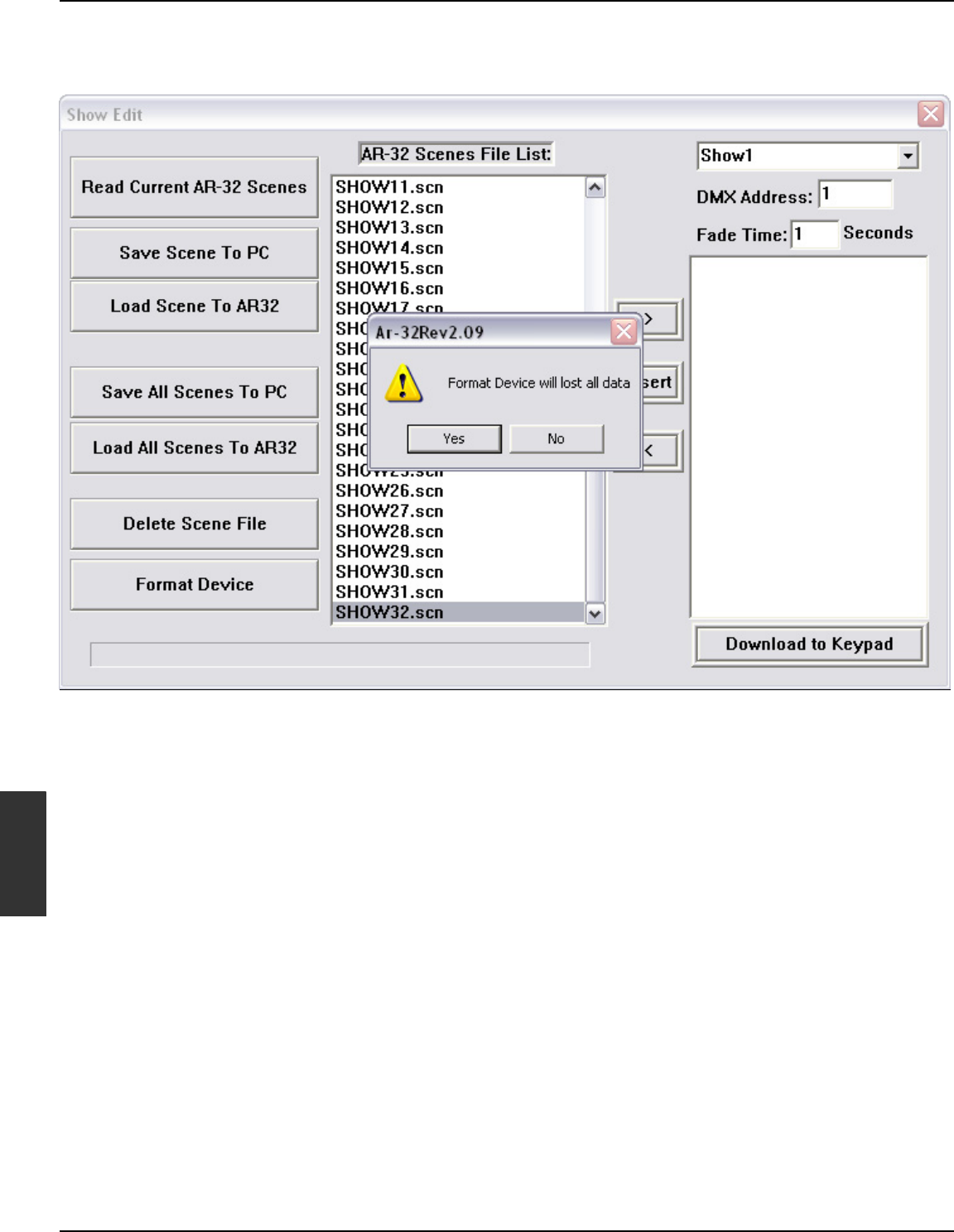Select SHOW26.scn in the file list
The width and height of the screenshot is (954, 1232).
[460, 491]
